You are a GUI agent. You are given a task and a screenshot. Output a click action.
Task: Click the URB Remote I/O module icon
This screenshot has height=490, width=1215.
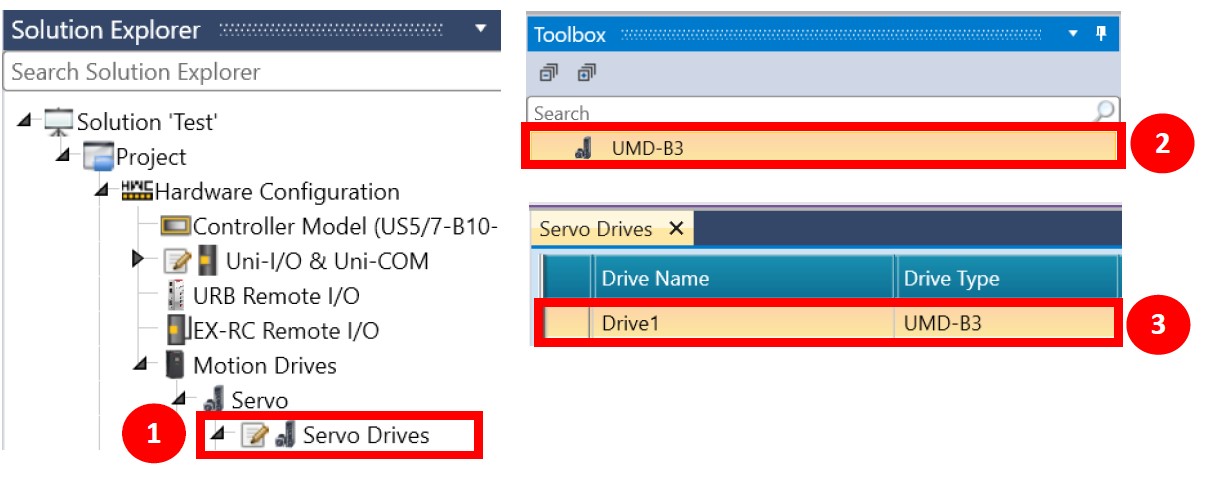[x=174, y=296]
